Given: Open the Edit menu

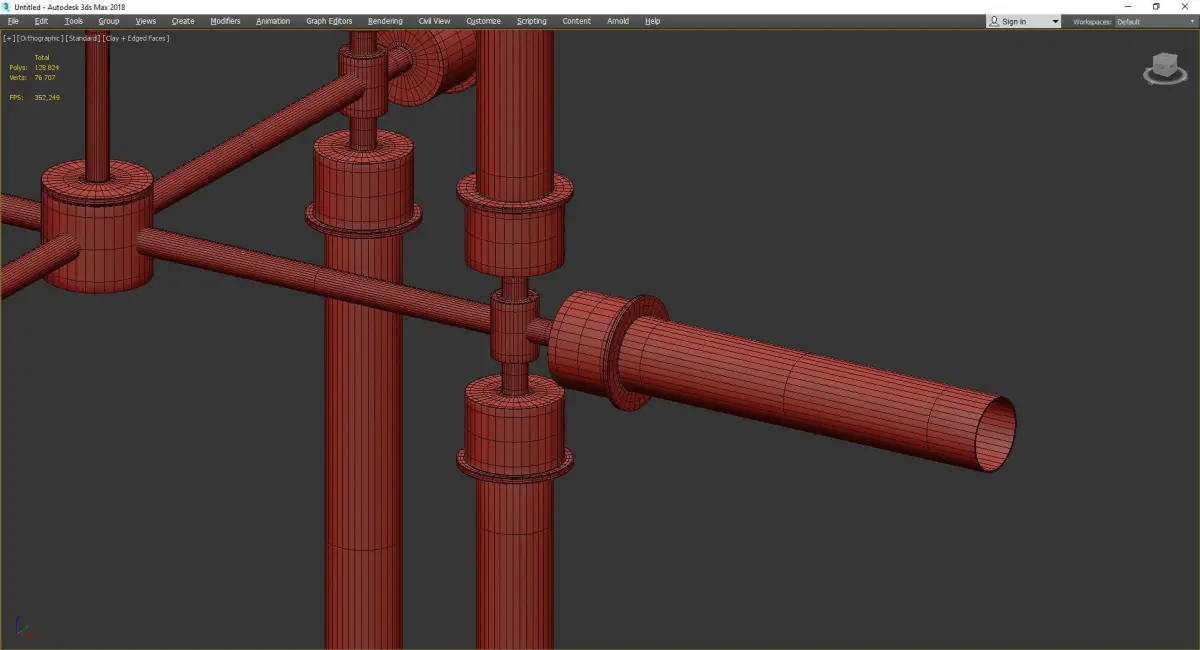Looking at the screenshot, I should (41, 21).
